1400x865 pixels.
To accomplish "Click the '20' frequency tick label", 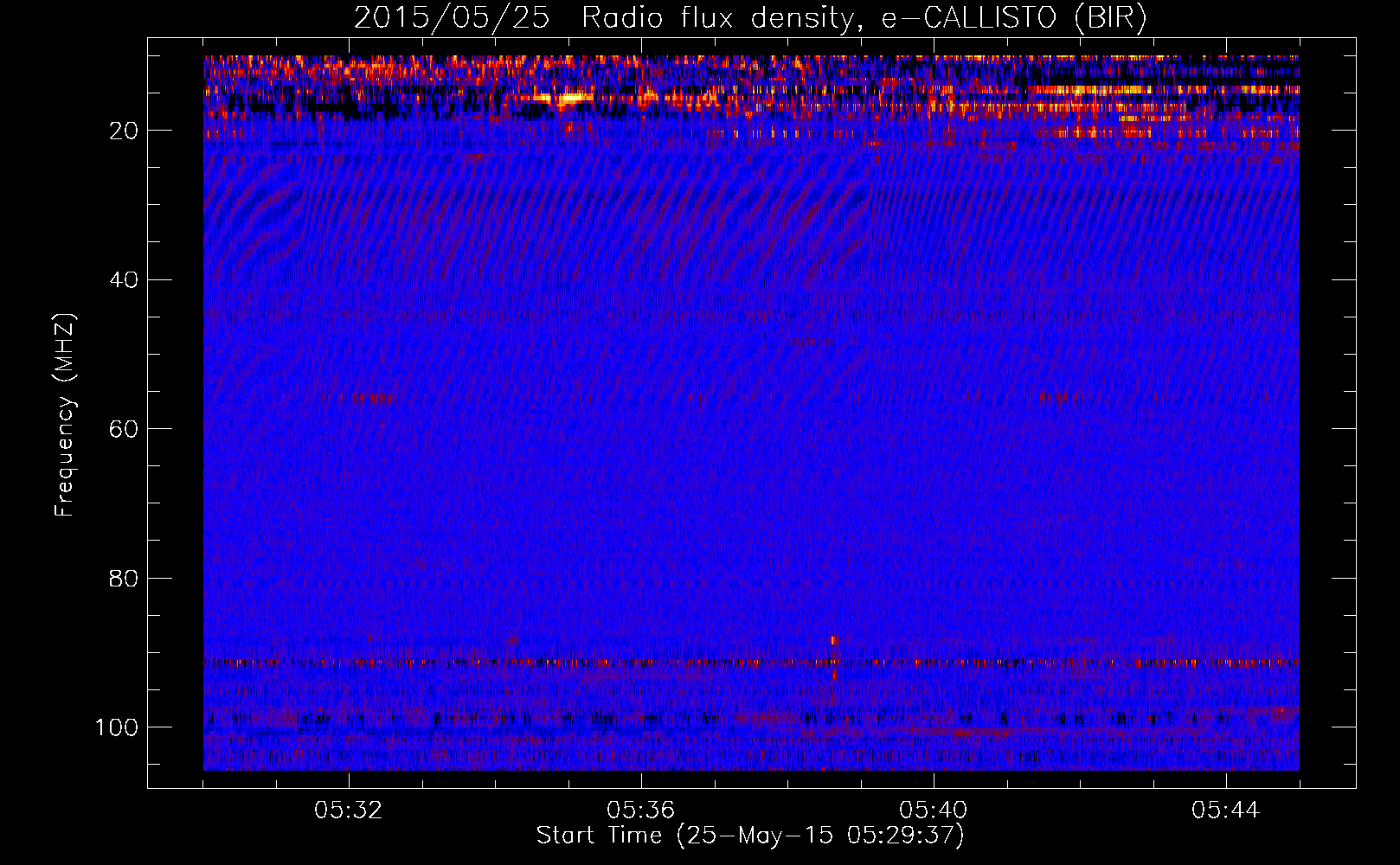I will click(125, 131).
